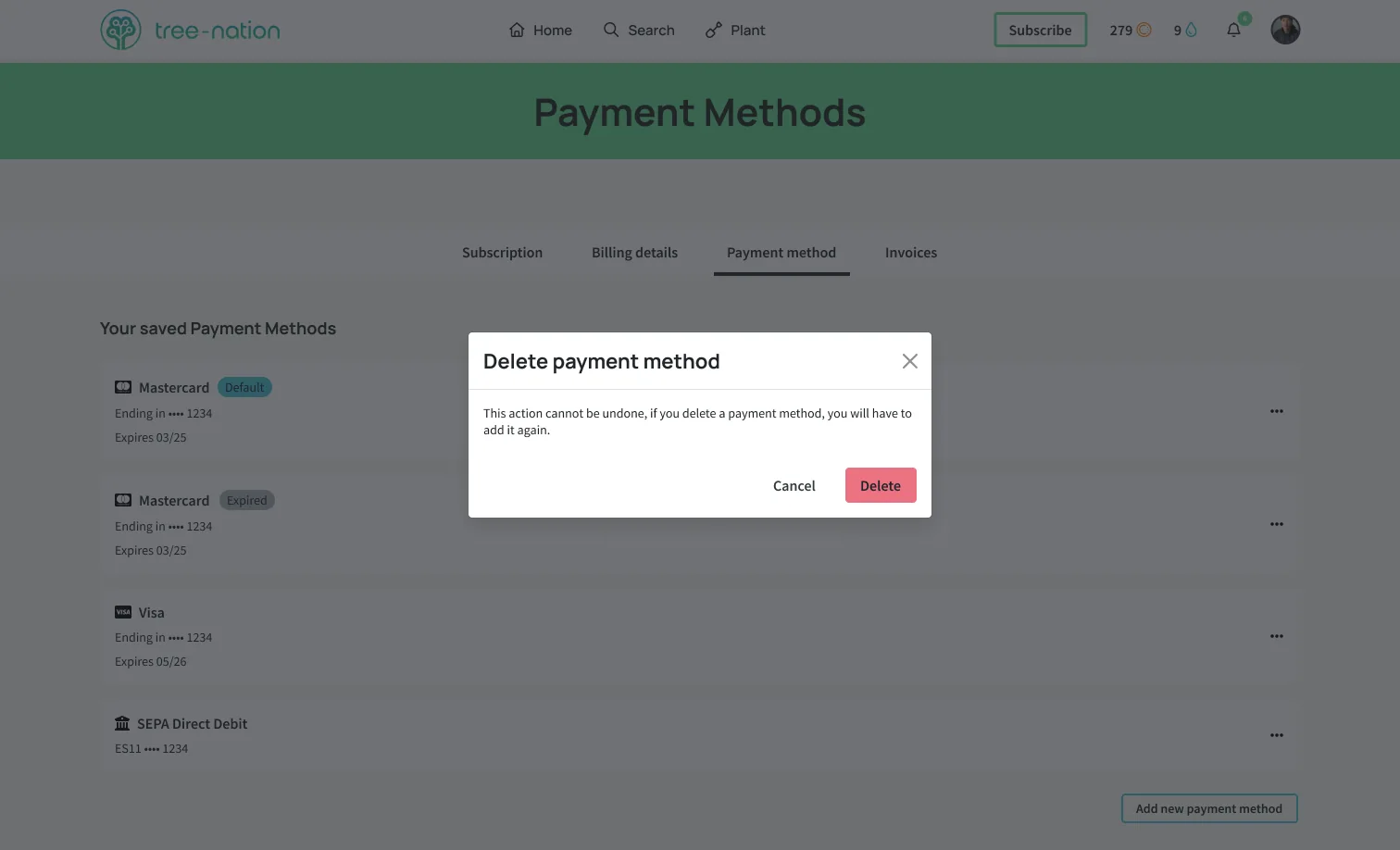Open the Home navigation link
The height and width of the screenshot is (850, 1400).
pos(540,30)
